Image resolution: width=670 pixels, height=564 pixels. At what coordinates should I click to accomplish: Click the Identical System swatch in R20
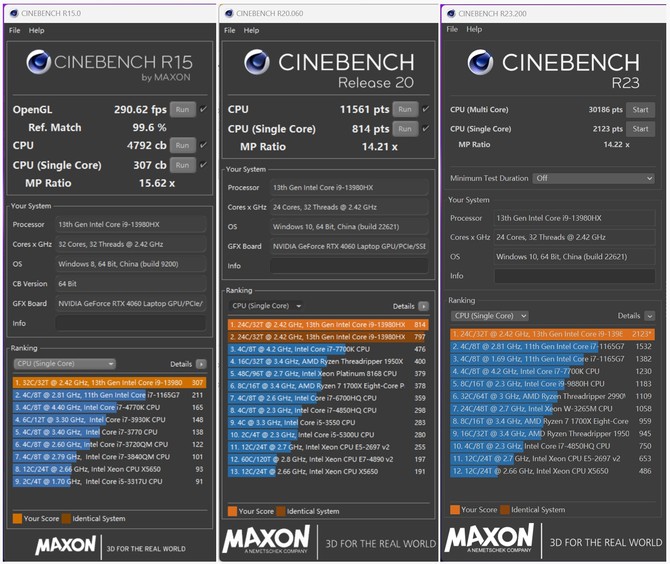[x=281, y=511]
